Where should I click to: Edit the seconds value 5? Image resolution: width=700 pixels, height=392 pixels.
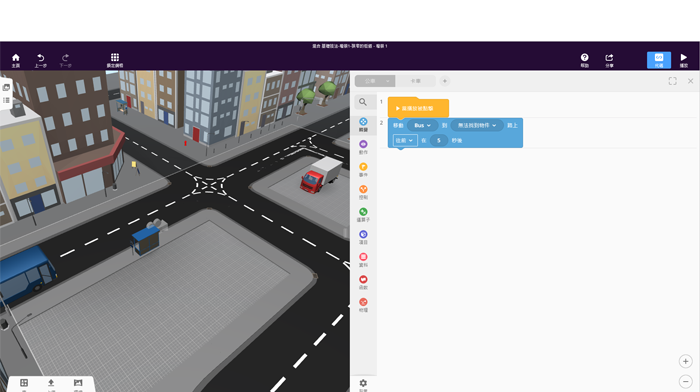(x=439, y=140)
